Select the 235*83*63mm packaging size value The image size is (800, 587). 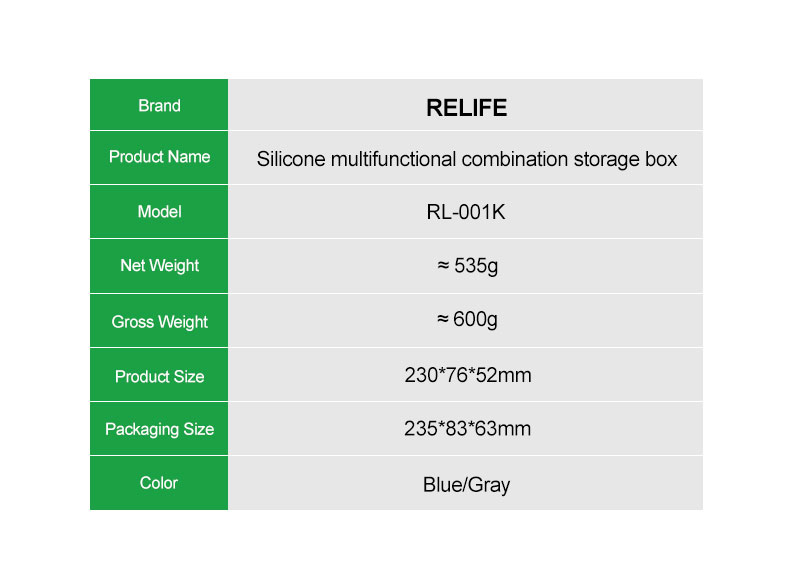click(x=467, y=429)
